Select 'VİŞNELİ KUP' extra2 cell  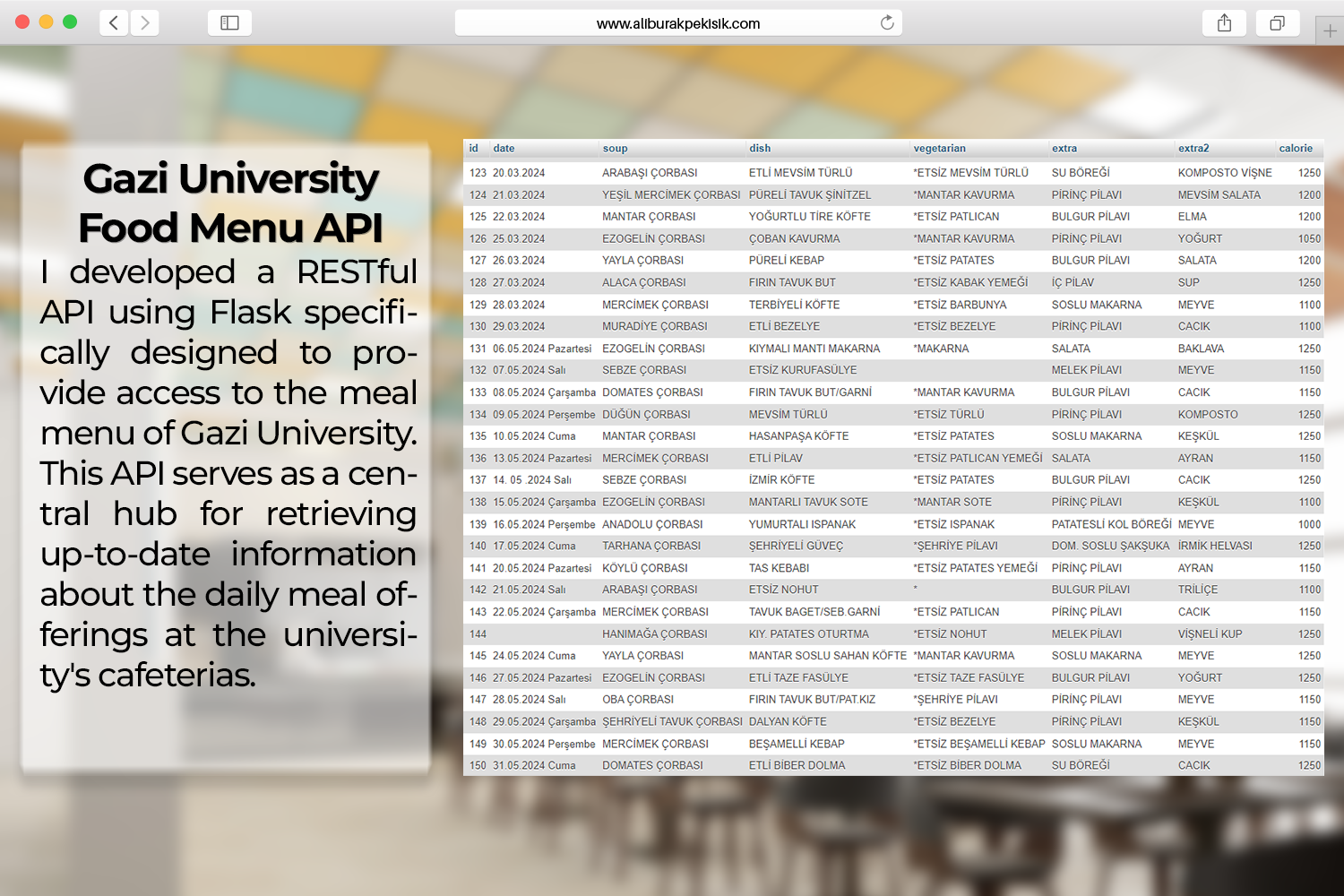1210,634
